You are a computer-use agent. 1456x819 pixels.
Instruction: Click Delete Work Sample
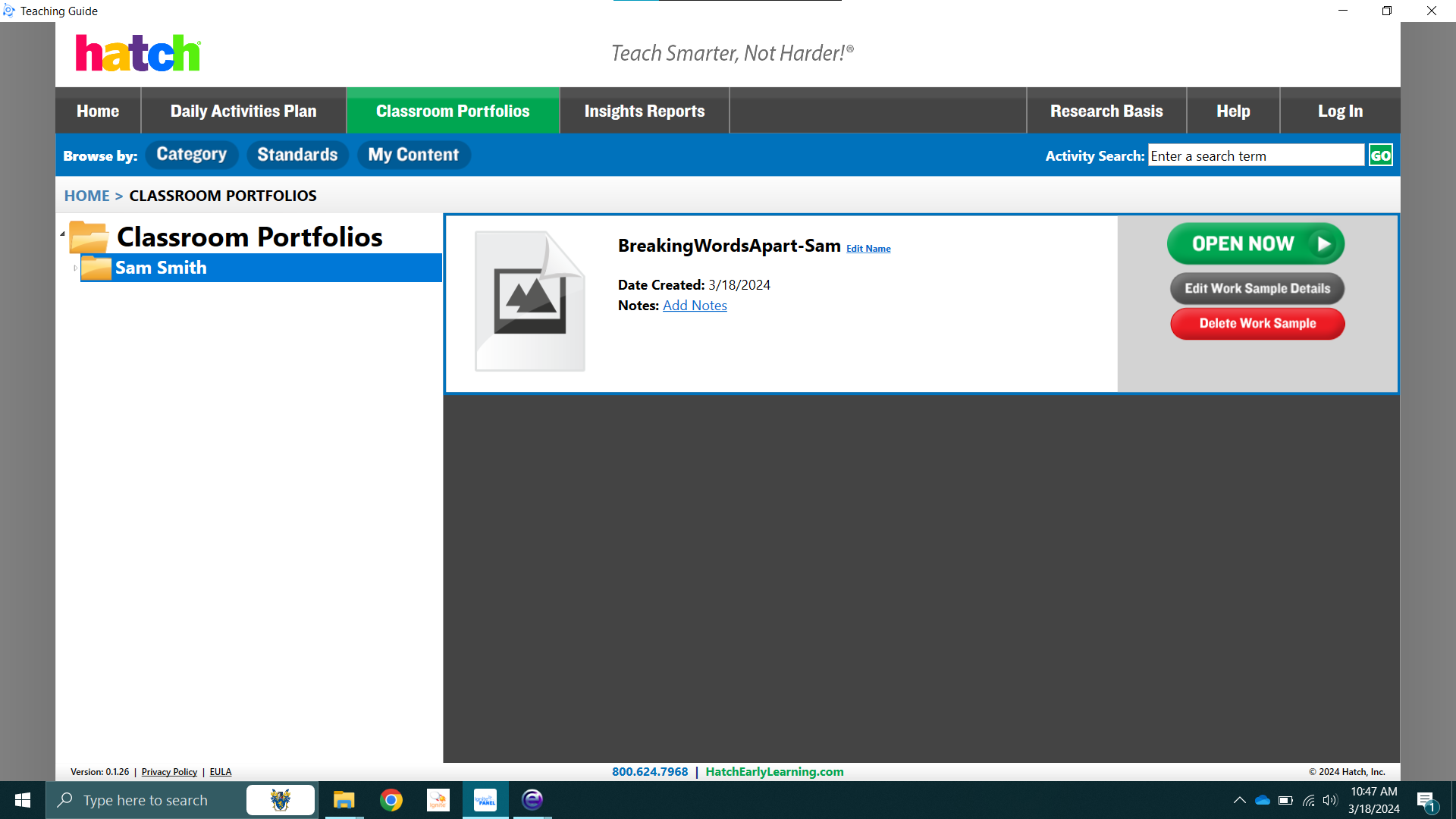click(1257, 323)
